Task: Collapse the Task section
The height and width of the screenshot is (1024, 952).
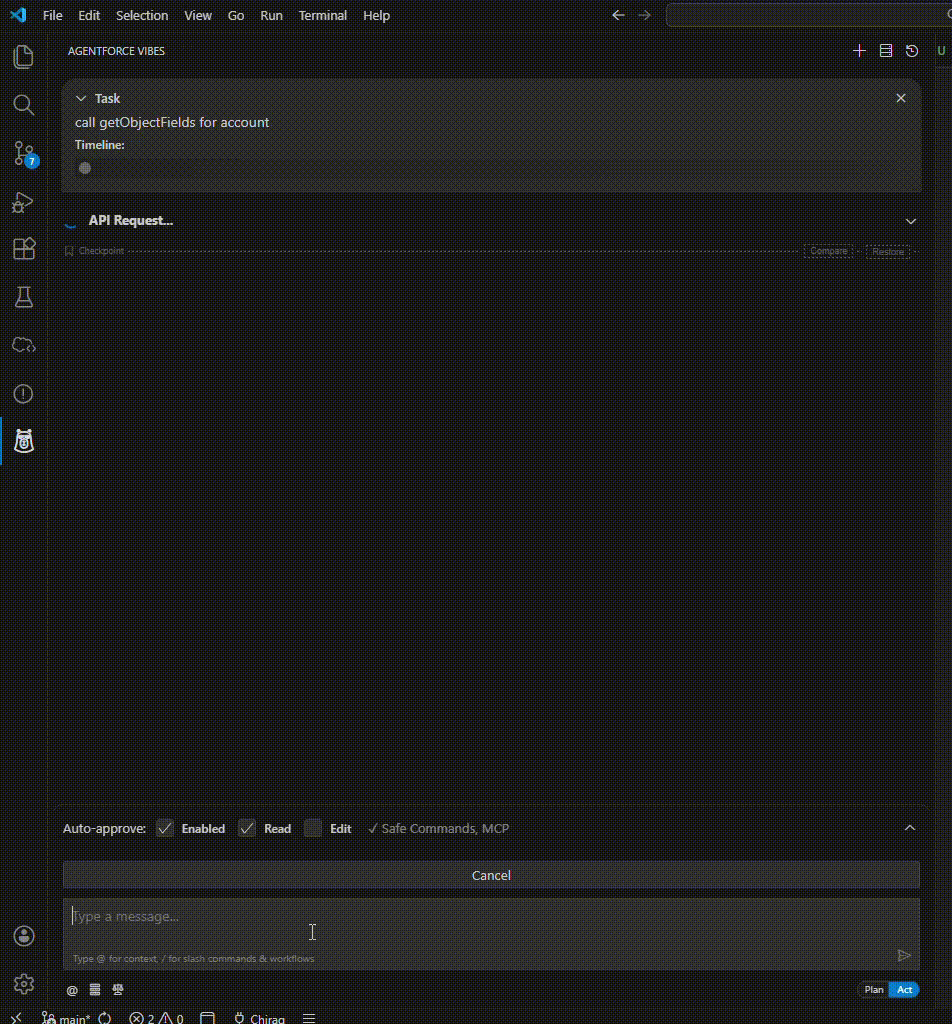Action: (81, 98)
